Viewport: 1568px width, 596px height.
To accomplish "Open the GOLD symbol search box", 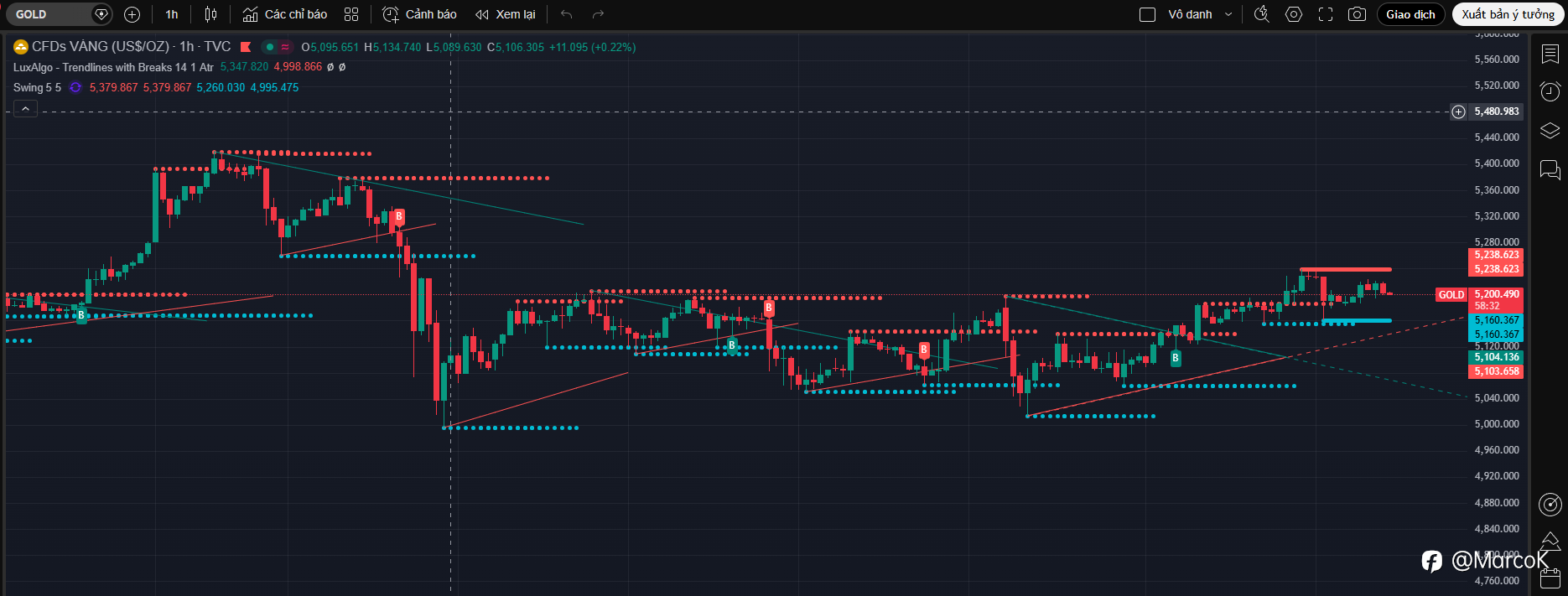I will coord(58,14).
